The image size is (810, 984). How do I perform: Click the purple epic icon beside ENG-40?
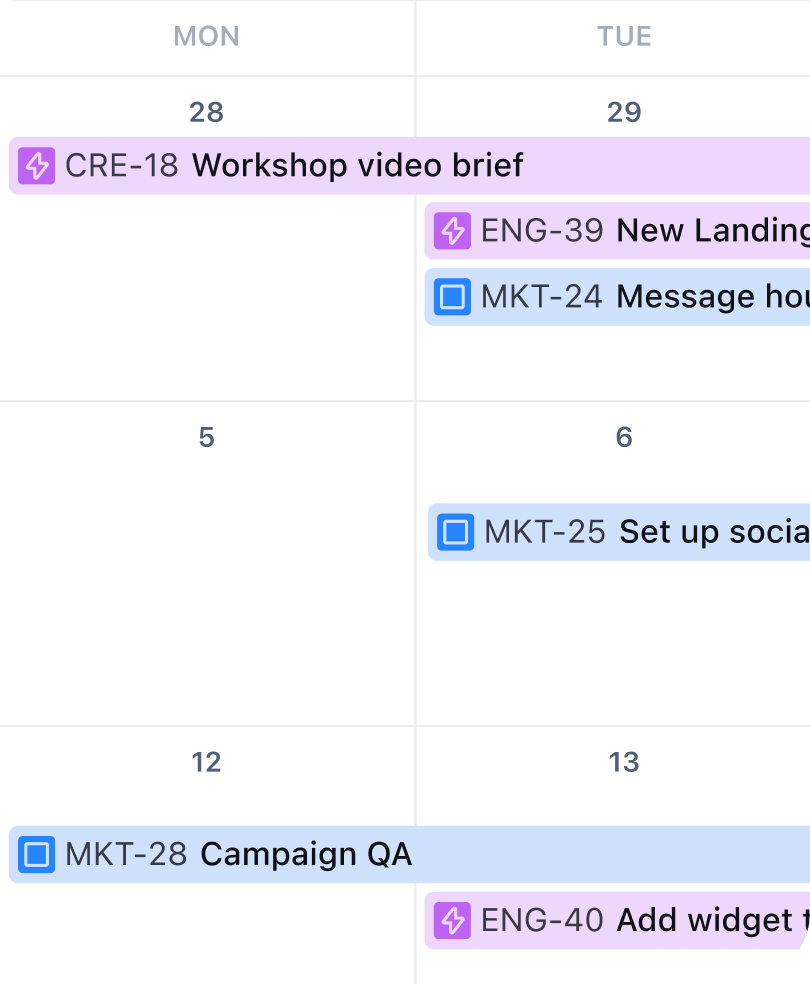click(453, 920)
